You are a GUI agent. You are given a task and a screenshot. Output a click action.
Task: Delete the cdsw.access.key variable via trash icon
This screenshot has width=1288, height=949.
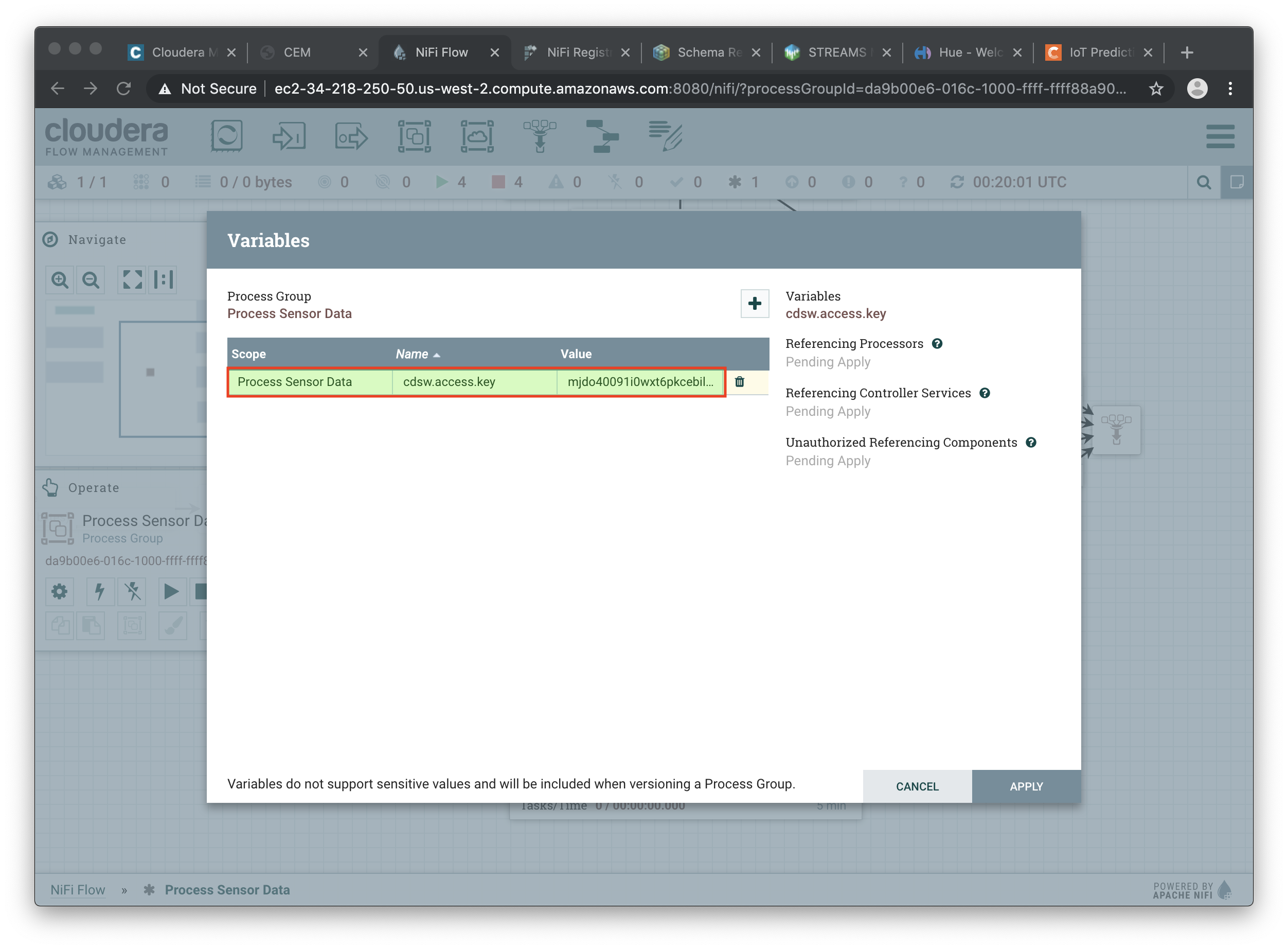(739, 382)
